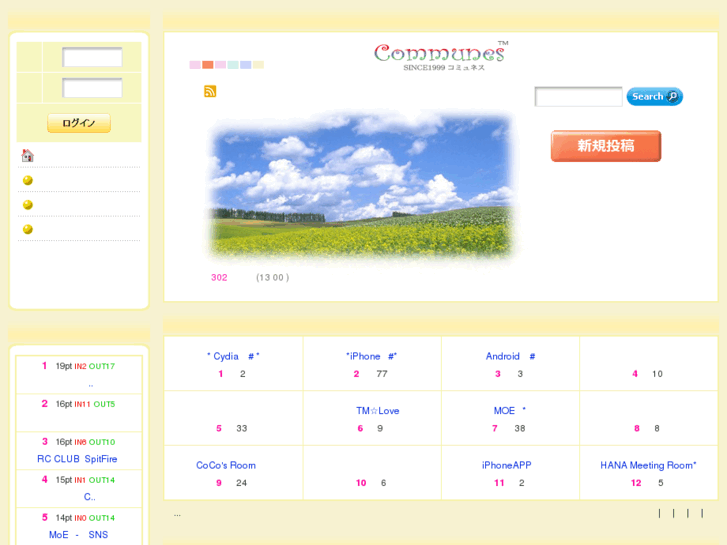The height and width of the screenshot is (545, 727).
Task: Focus the lower login input field
Action: (92, 88)
